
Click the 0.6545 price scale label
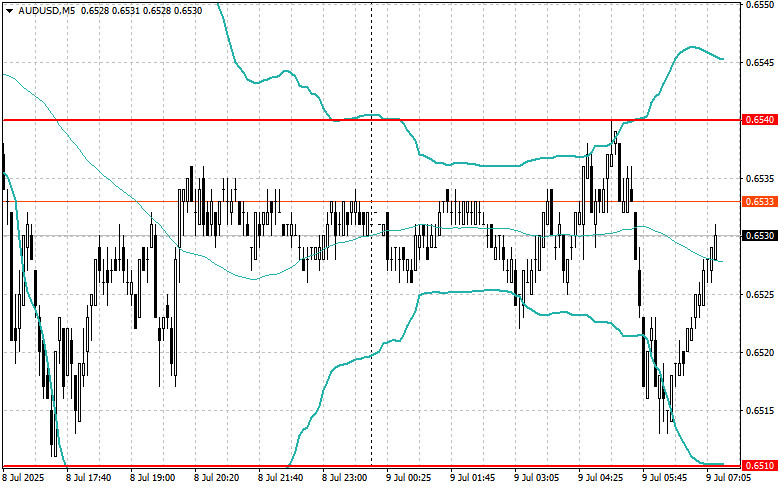[x=760, y=63]
